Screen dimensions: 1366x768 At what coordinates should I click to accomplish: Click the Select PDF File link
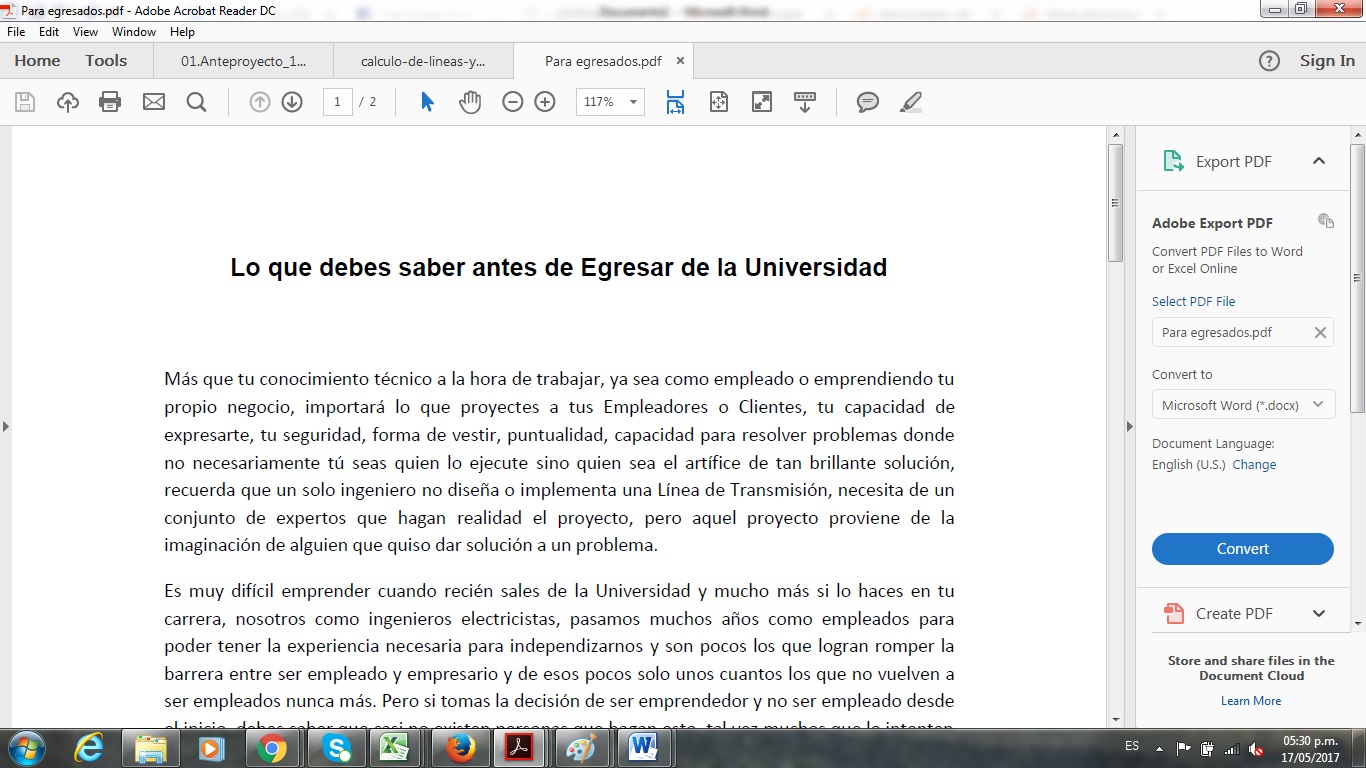click(1193, 301)
